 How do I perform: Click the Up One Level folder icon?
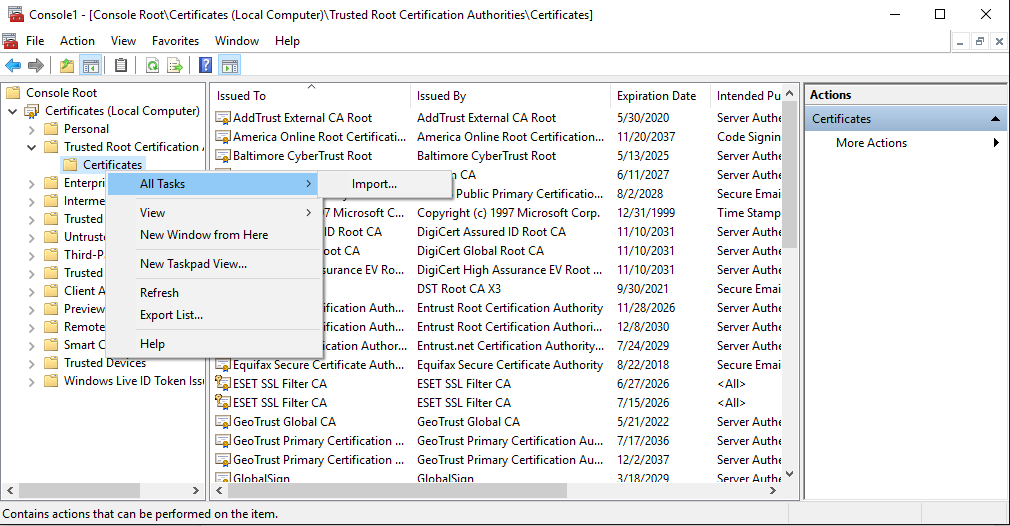click(x=67, y=66)
